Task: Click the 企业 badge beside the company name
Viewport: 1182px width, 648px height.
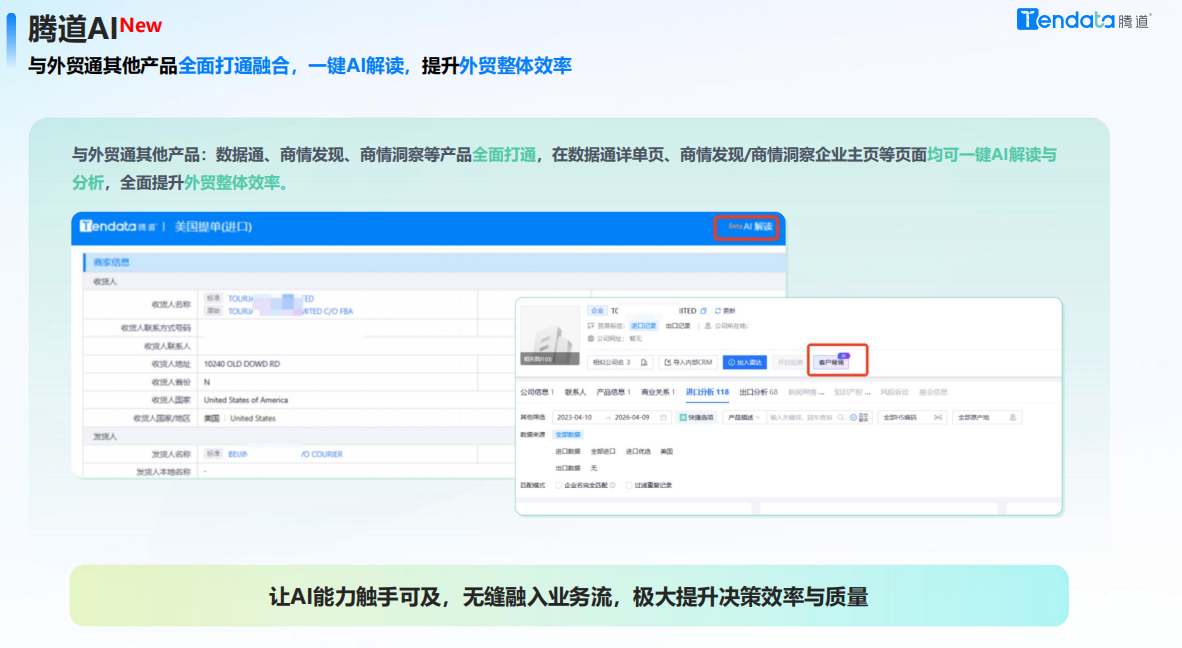Action: click(x=597, y=310)
